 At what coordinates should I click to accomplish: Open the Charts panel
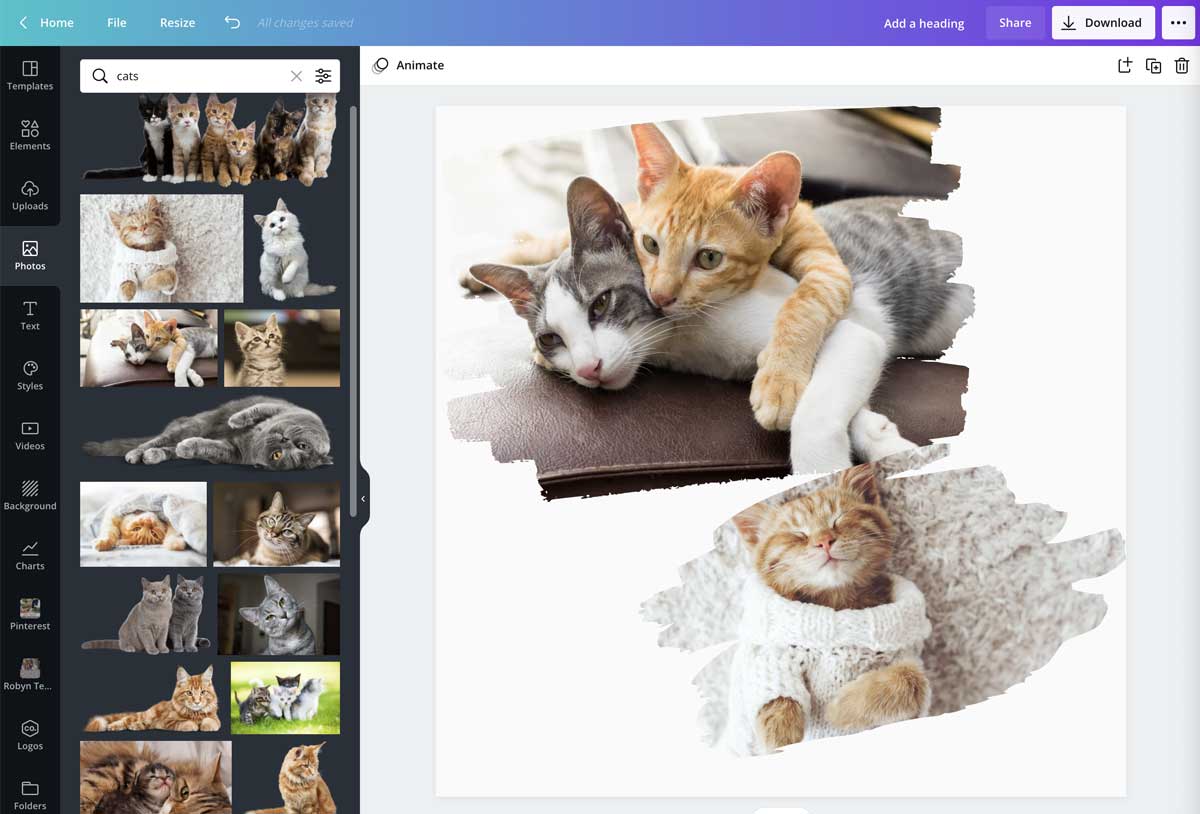point(30,556)
